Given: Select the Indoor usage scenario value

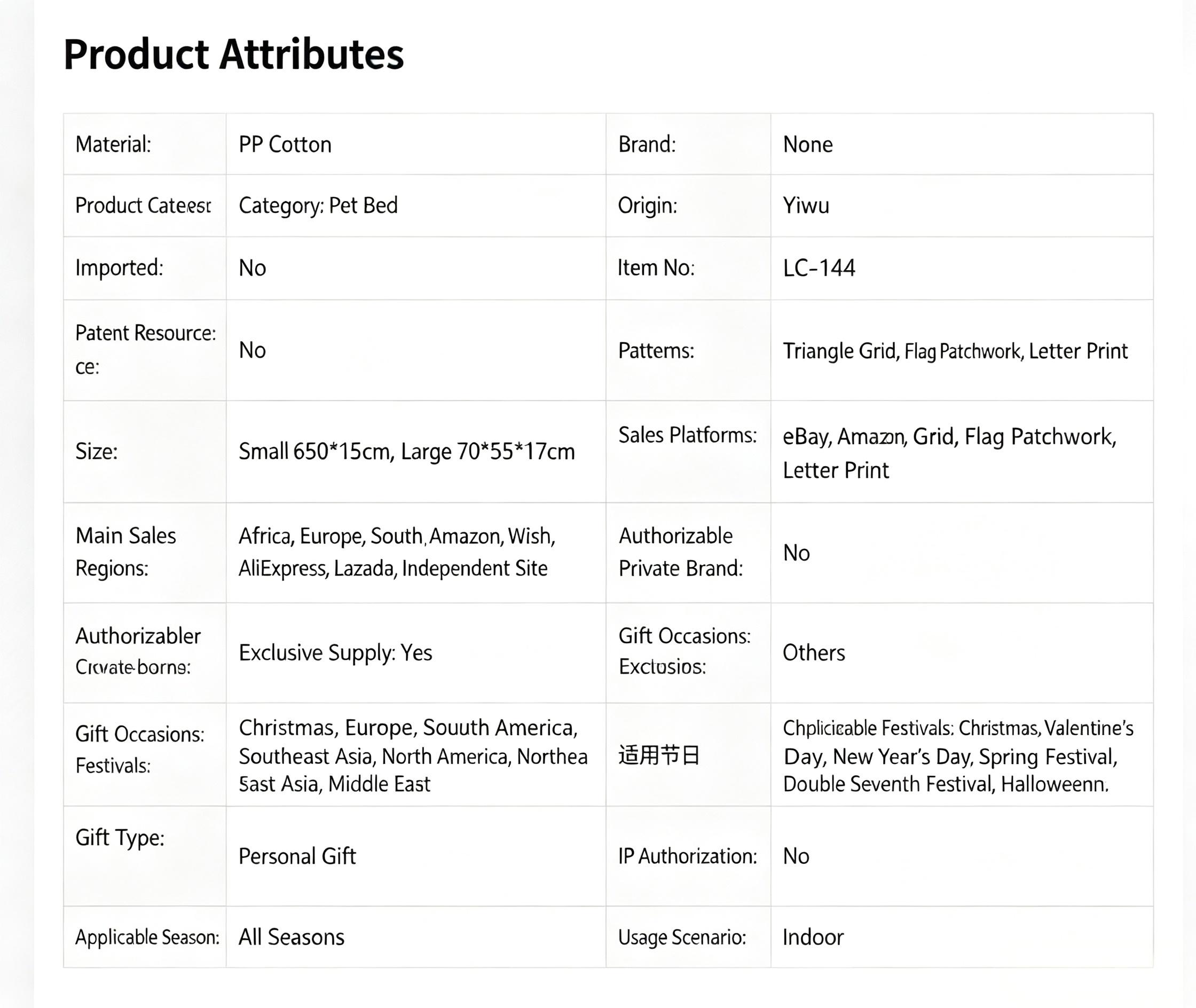Looking at the screenshot, I should click(x=813, y=937).
